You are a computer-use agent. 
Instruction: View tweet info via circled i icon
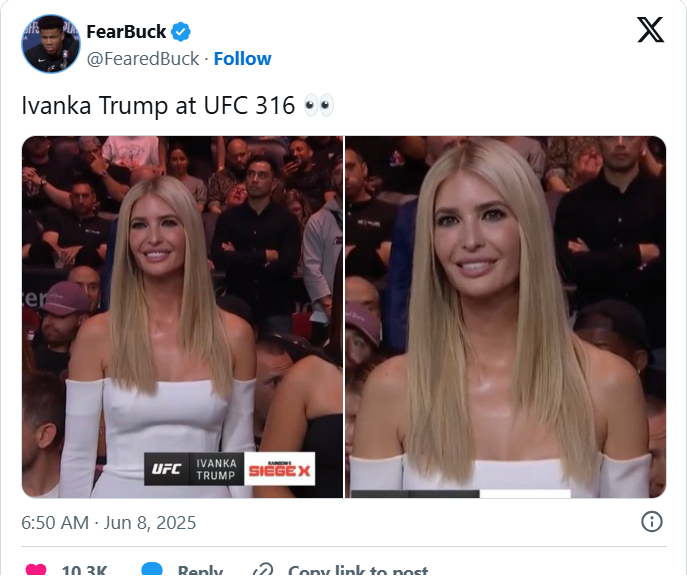652,522
